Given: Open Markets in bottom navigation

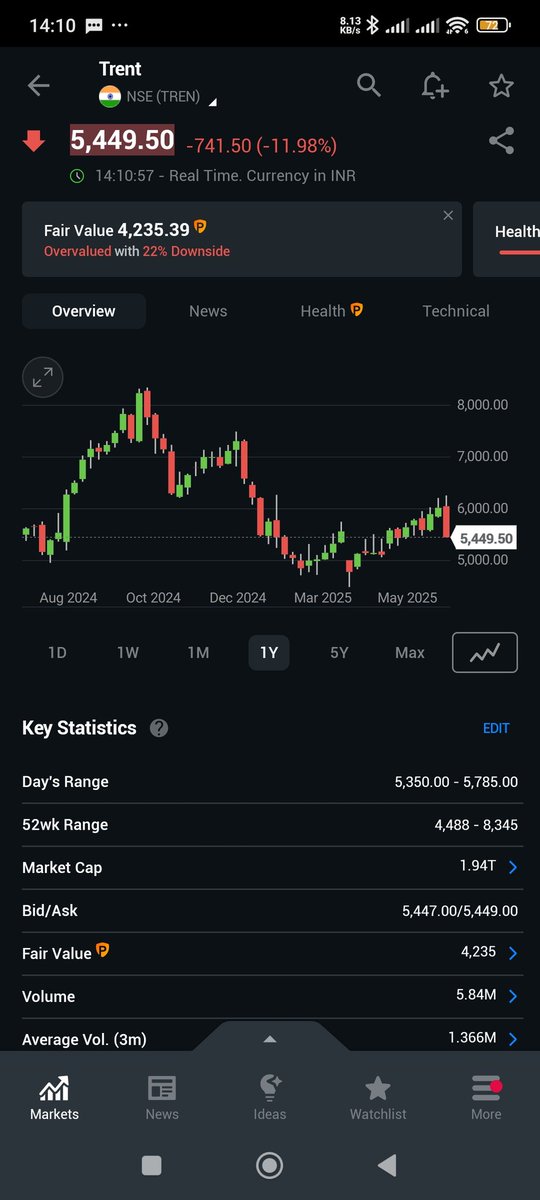Looking at the screenshot, I should pos(54,1098).
